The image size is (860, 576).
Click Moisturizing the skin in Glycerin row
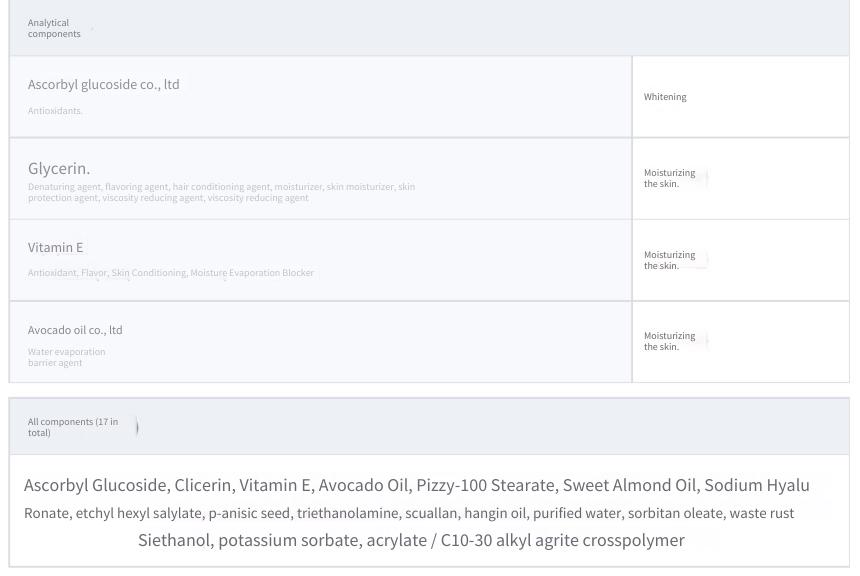tap(669, 178)
